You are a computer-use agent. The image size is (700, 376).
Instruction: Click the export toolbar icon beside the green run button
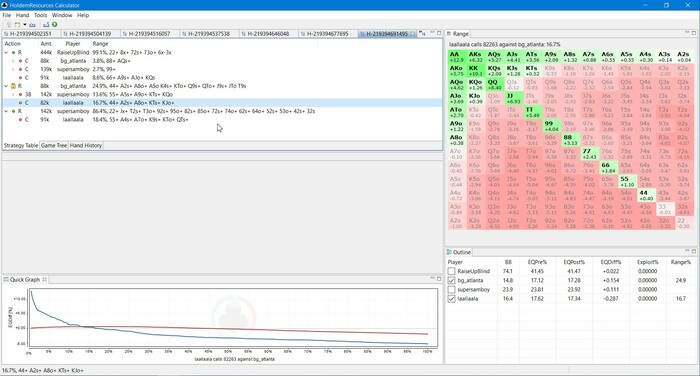(x=46, y=25)
